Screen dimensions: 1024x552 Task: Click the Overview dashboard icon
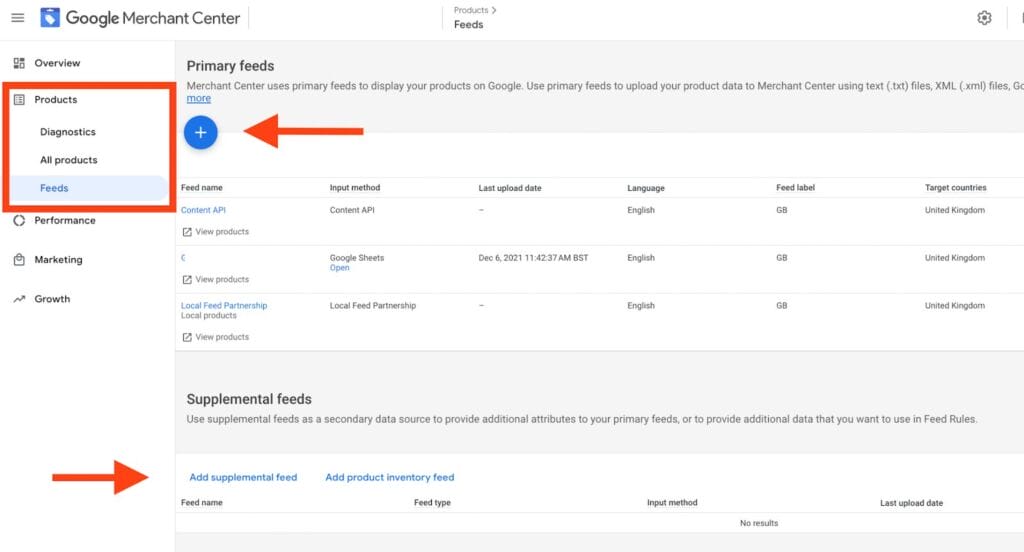(x=19, y=63)
